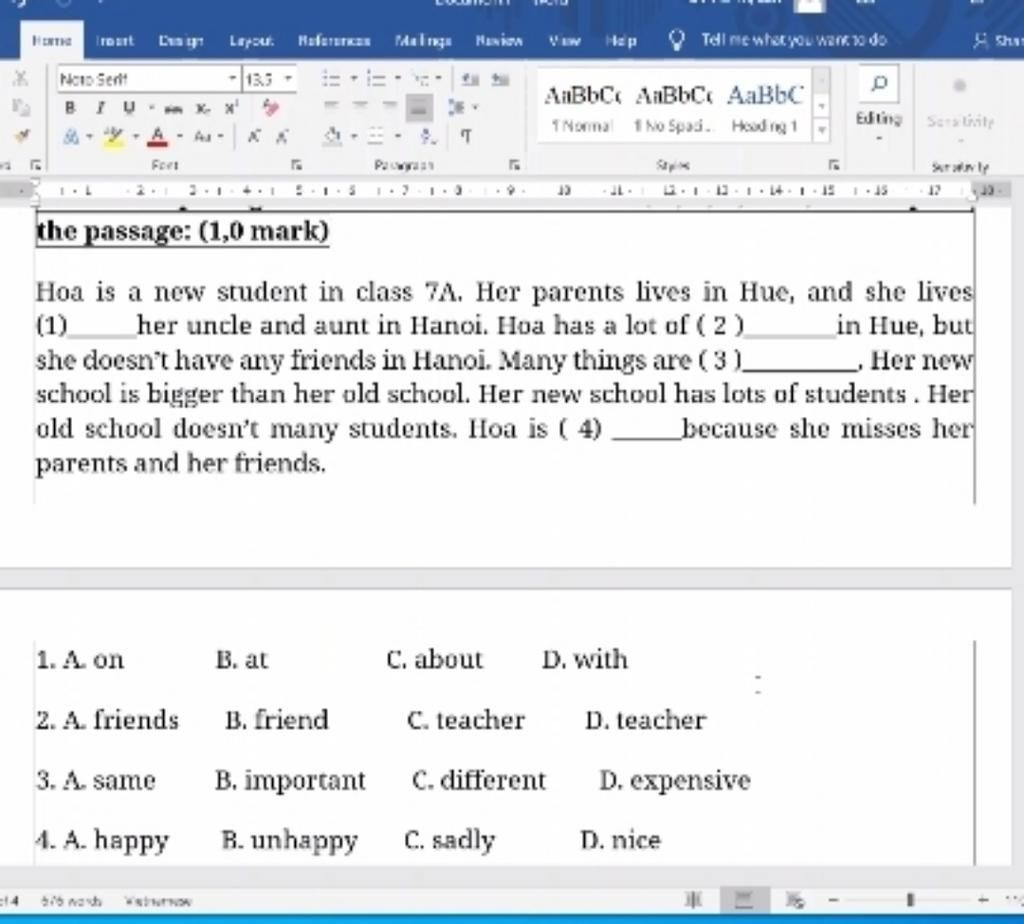This screenshot has height=924, width=1024.
Task: Apply underline to selected text
Action: [129, 108]
